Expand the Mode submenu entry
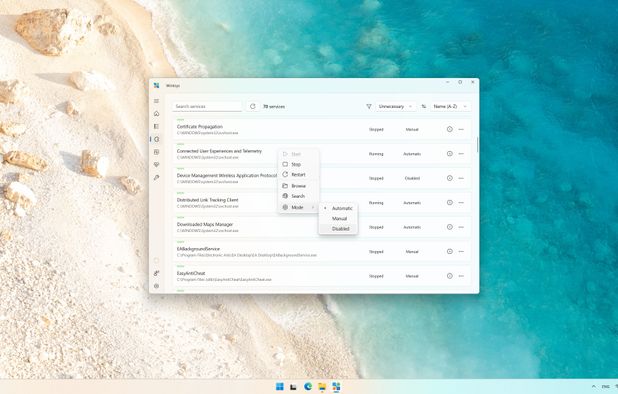 pyautogui.click(x=298, y=207)
